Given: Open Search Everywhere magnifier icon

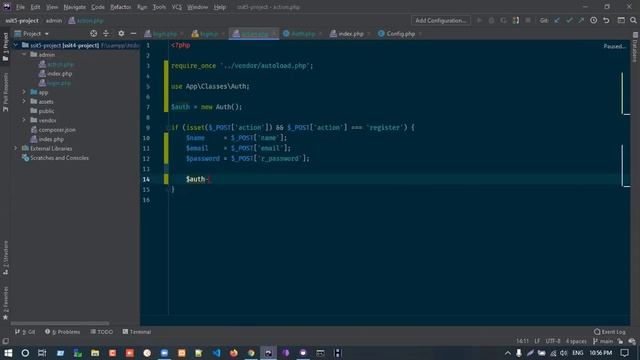Looking at the screenshot, I should (633, 20).
